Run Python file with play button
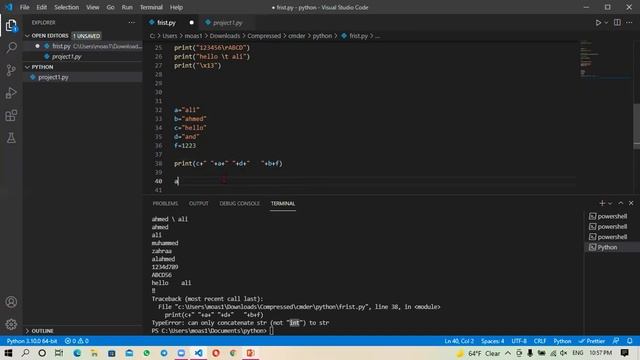Viewport: 640px width, 360px height. click(x=598, y=23)
